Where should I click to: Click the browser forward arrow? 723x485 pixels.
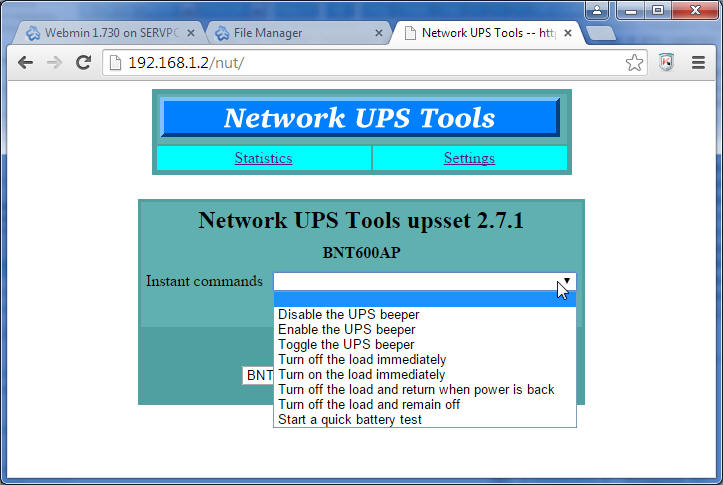pos(54,62)
